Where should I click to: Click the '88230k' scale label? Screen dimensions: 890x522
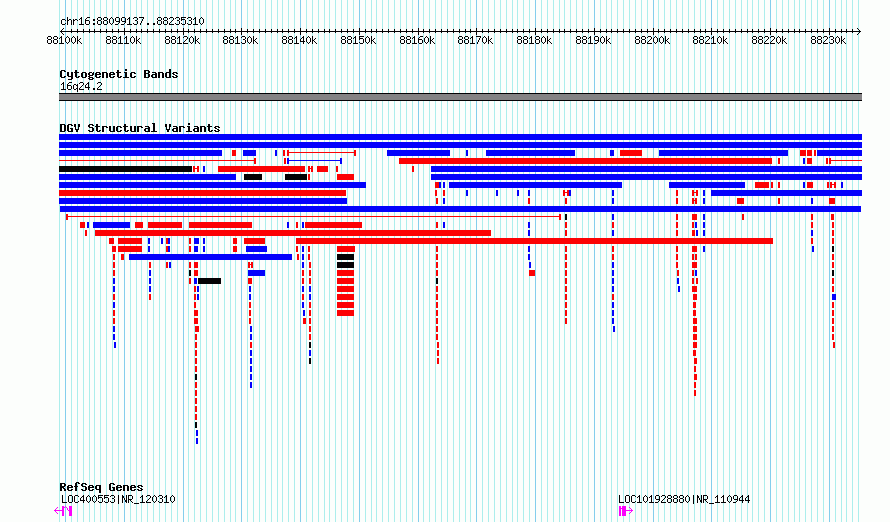click(828, 41)
